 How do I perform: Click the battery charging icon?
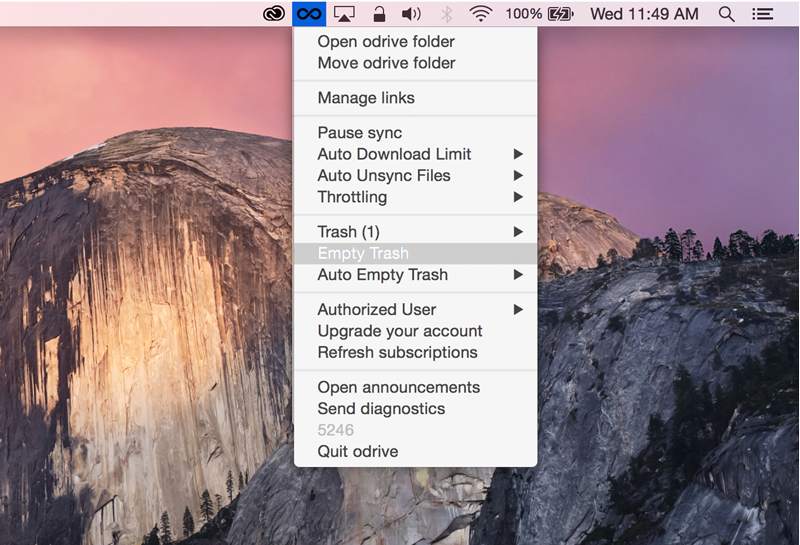click(x=560, y=14)
